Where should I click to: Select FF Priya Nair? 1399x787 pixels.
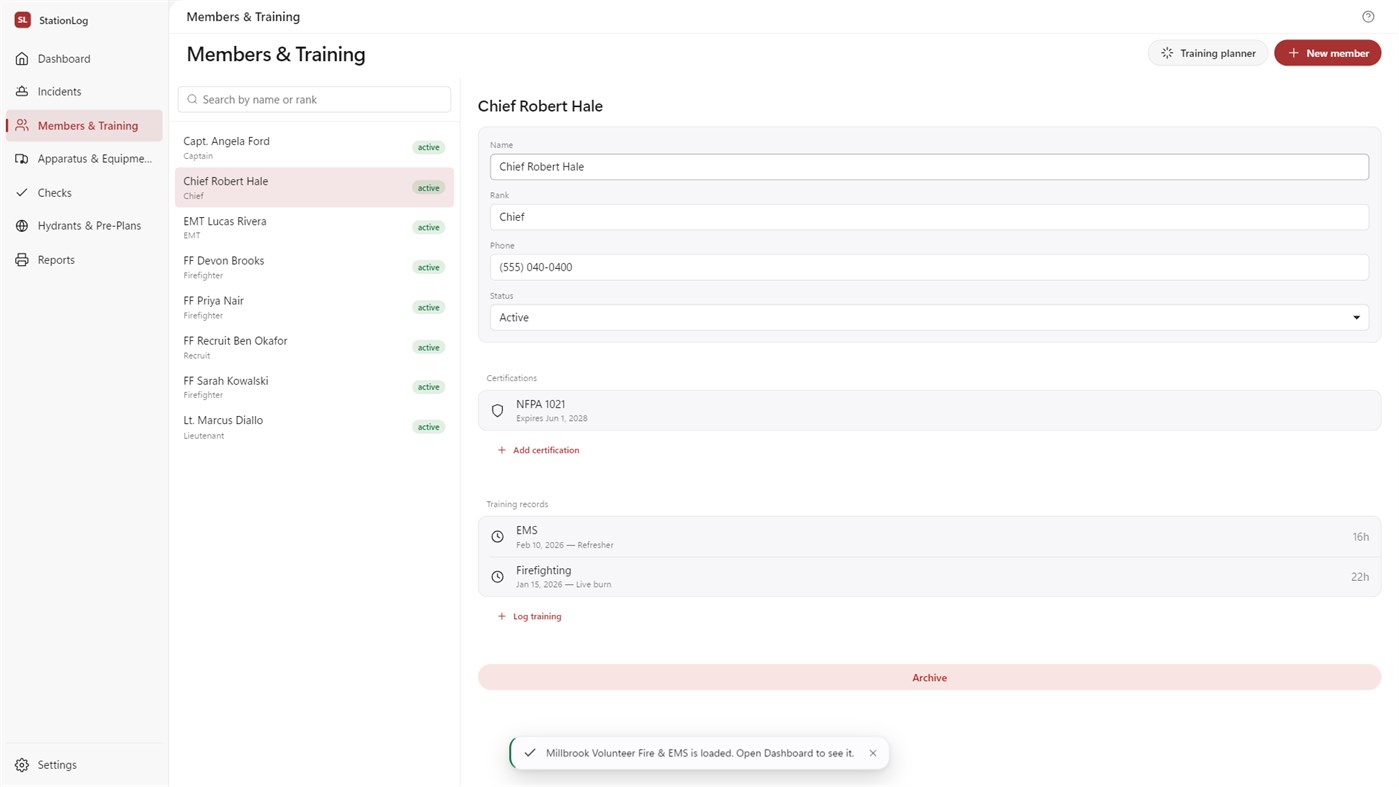click(314, 307)
